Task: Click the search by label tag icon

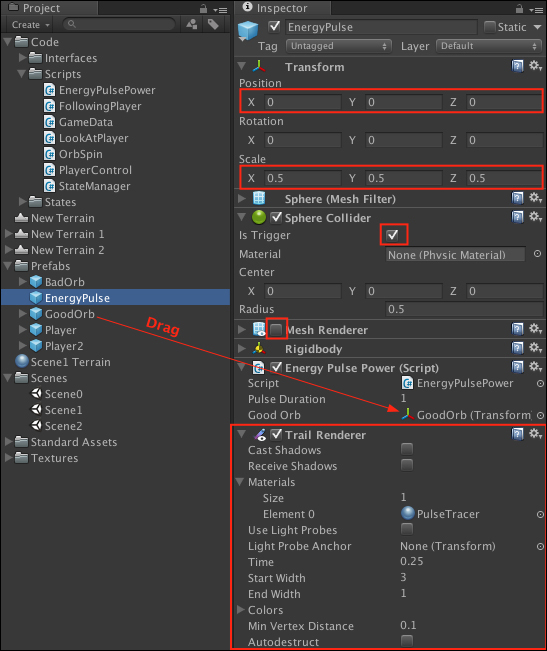Action: pos(213,24)
